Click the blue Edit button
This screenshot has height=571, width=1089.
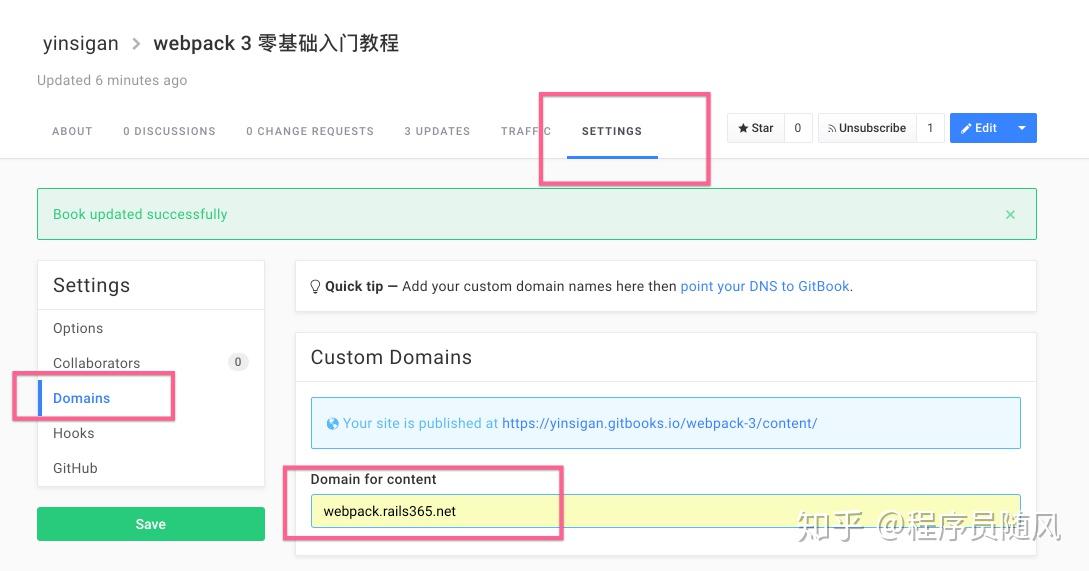pyautogui.click(x=979, y=128)
